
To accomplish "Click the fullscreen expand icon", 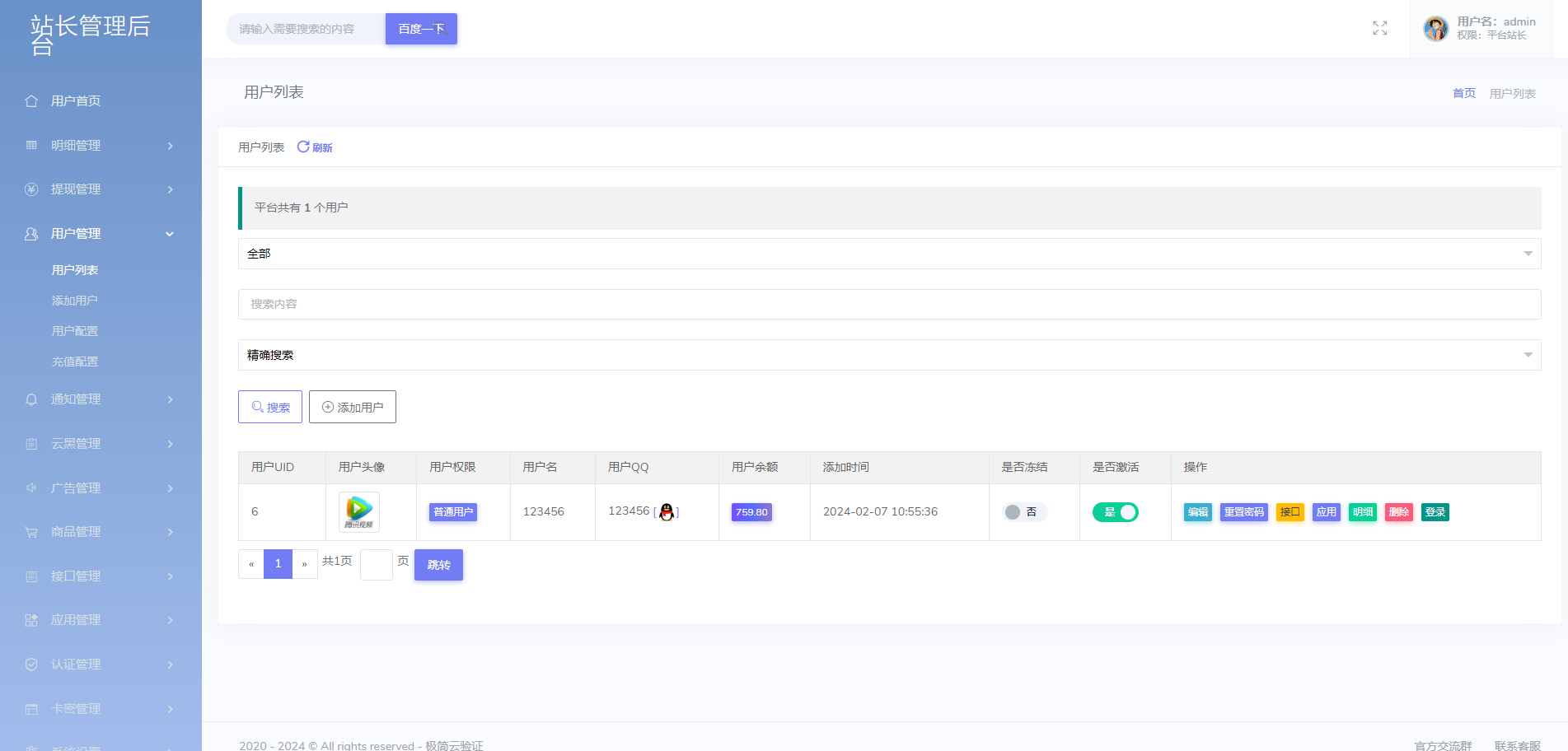I will pyautogui.click(x=1379, y=29).
